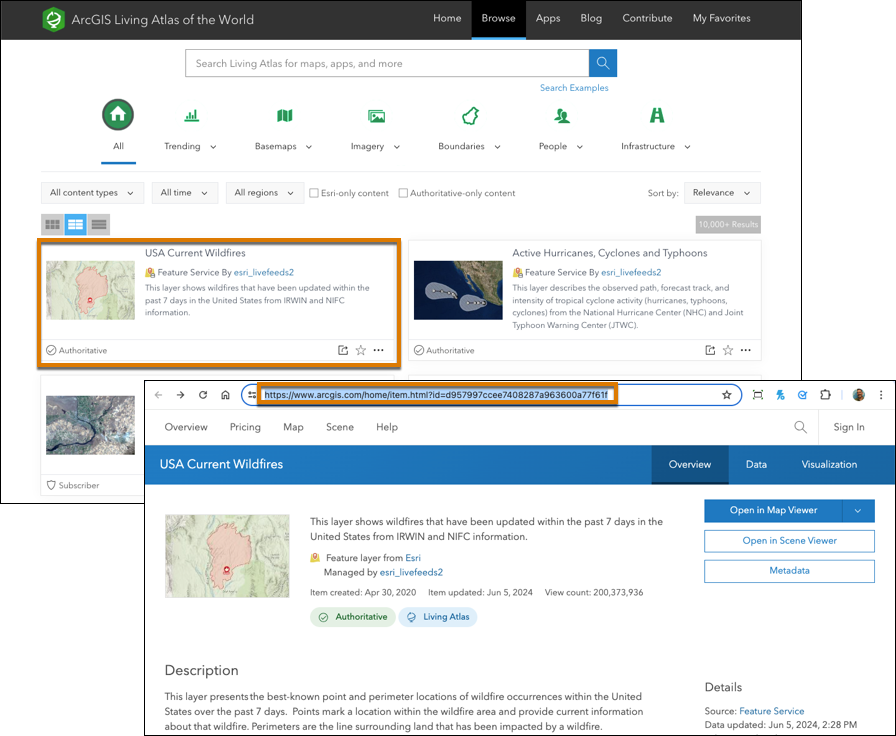Select the People category icon
The height and width of the screenshot is (736, 896).
point(562,116)
